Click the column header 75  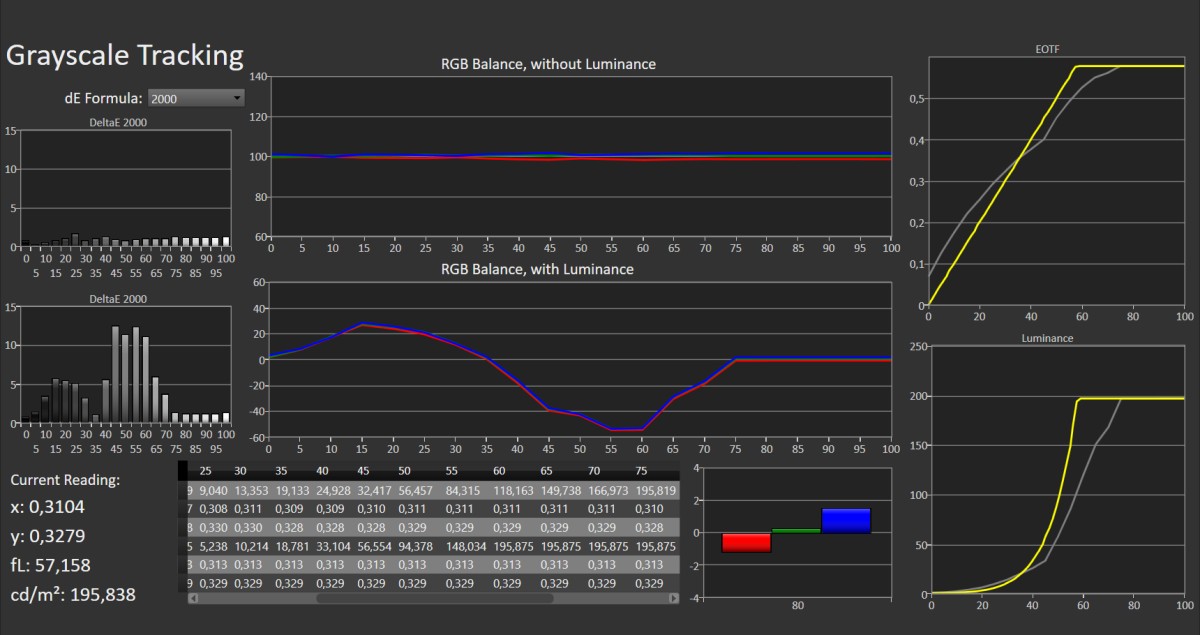coord(641,471)
